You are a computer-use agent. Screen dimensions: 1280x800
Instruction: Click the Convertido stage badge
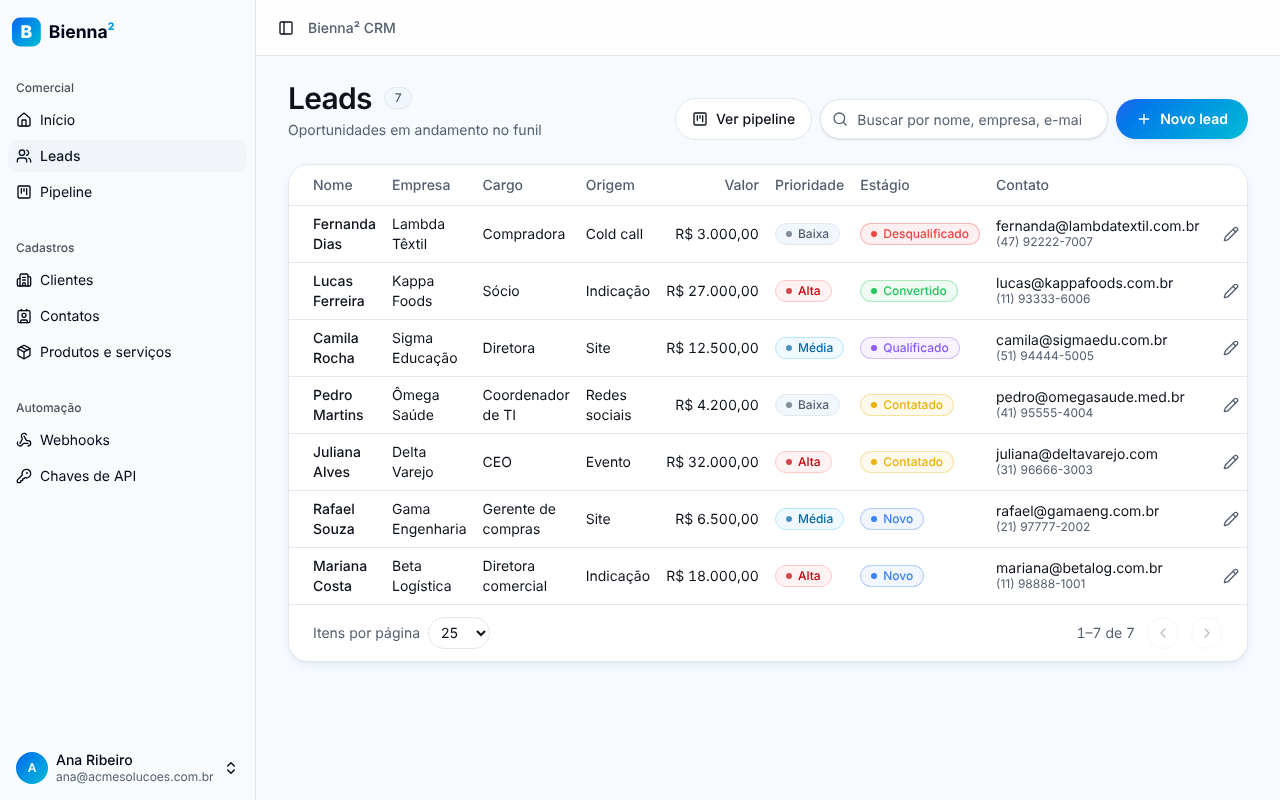click(909, 291)
